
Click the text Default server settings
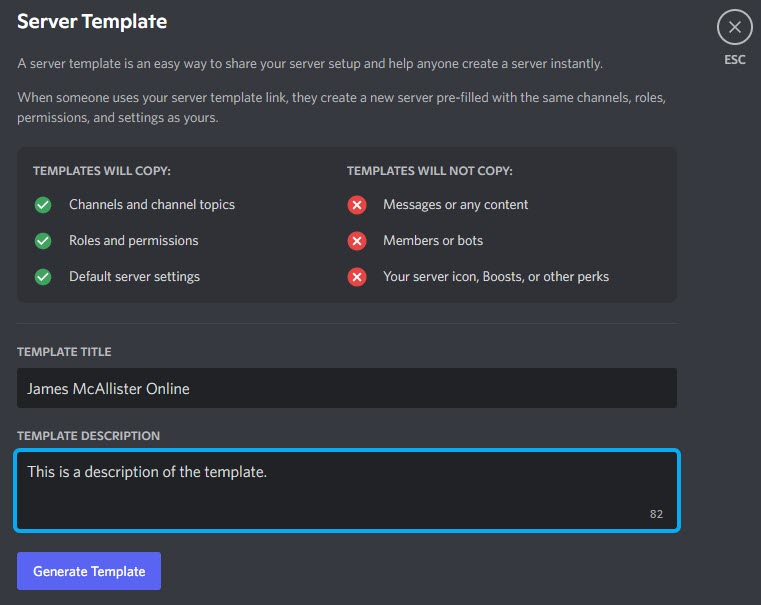pyautogui.click(x=134, y=277)
